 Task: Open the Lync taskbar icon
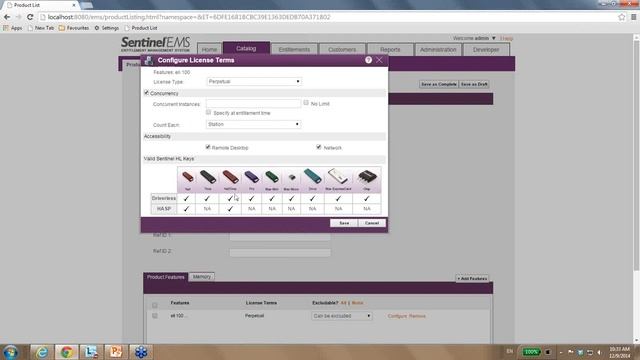(91, 352)
